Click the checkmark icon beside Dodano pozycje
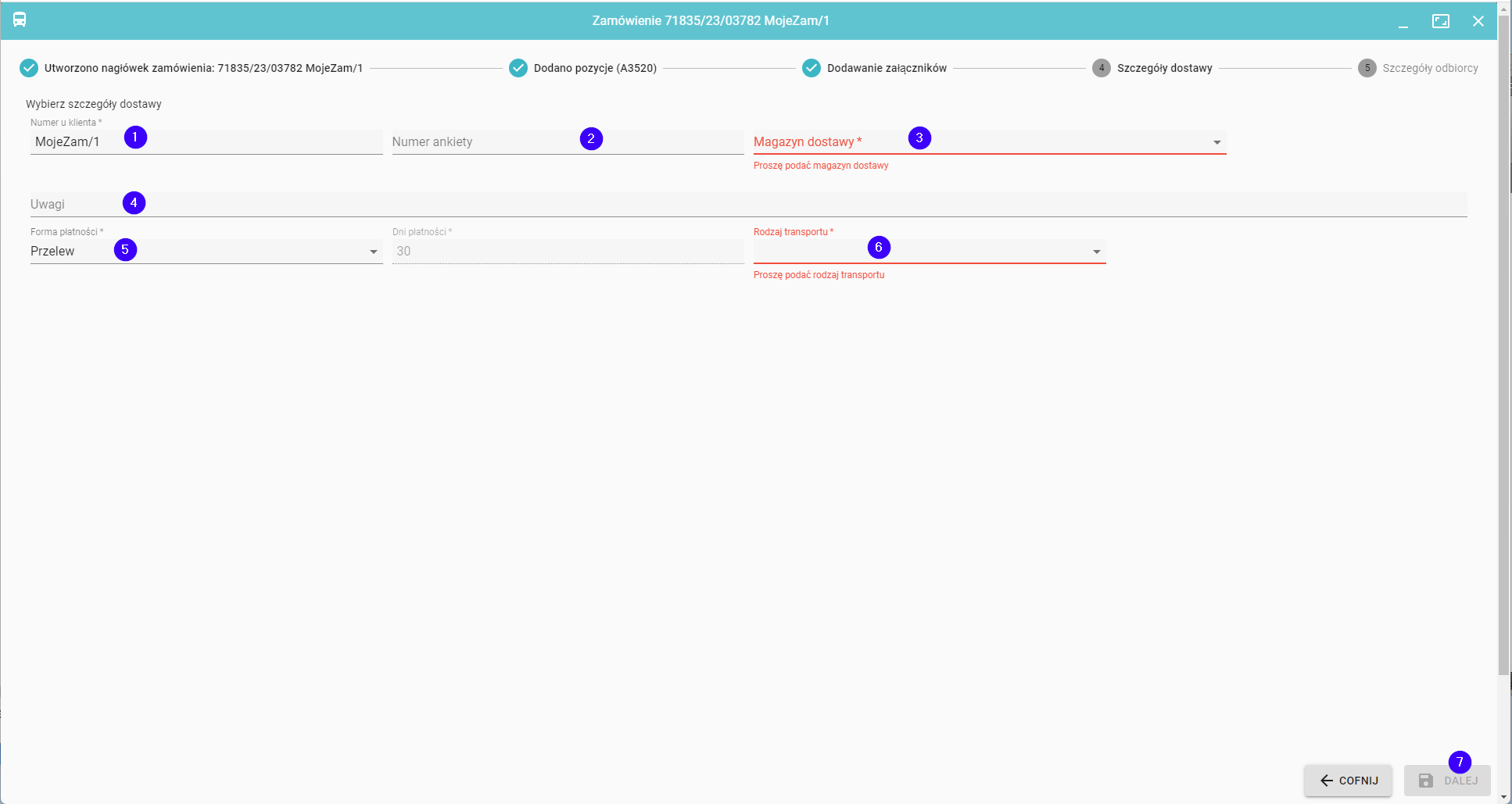 518,68
